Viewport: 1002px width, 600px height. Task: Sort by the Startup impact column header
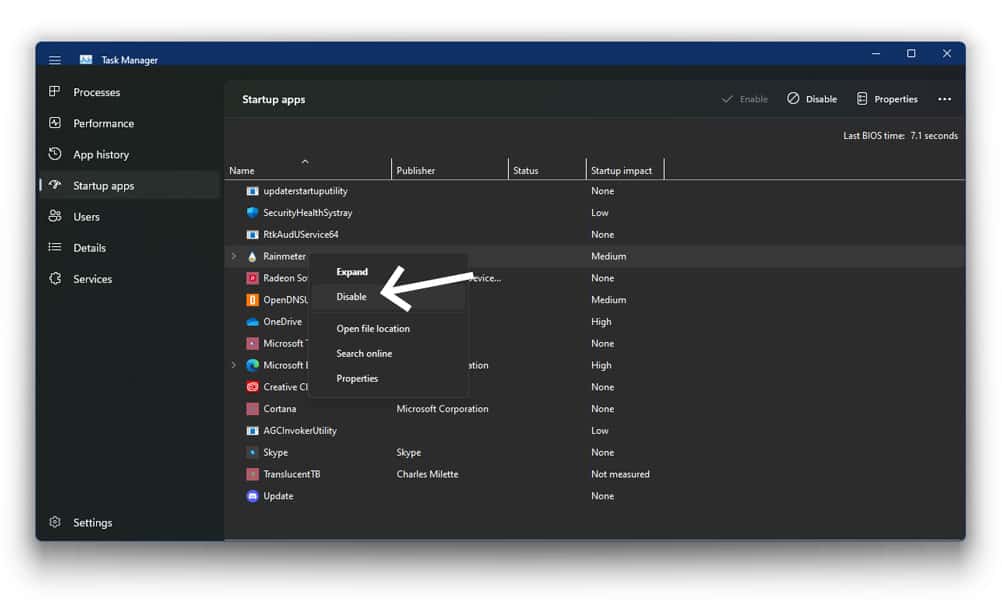(x=625, y=170)
